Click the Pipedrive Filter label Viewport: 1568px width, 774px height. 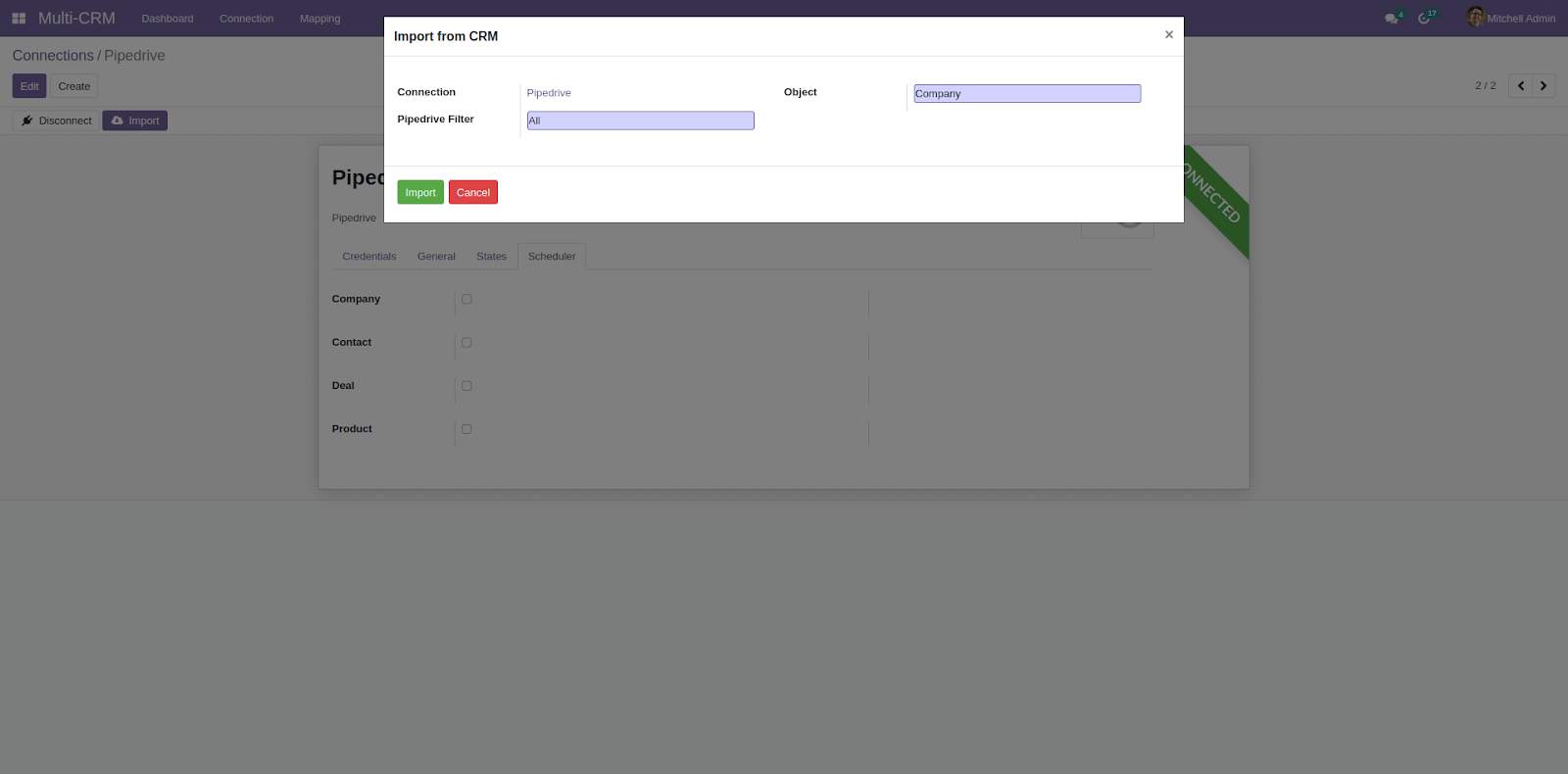[x=436, y=120]
